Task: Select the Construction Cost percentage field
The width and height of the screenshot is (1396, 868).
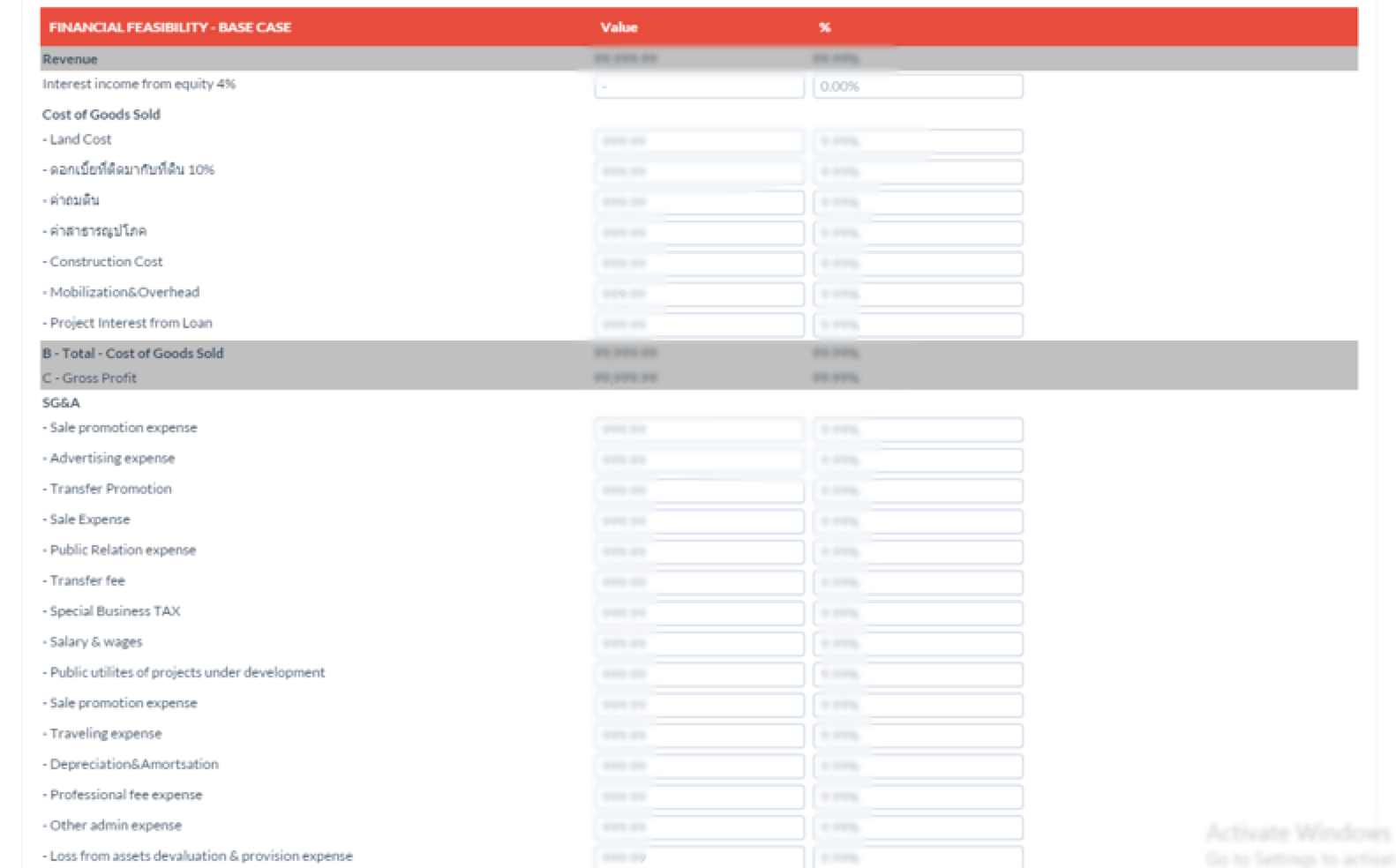Action: coord(918,264)
